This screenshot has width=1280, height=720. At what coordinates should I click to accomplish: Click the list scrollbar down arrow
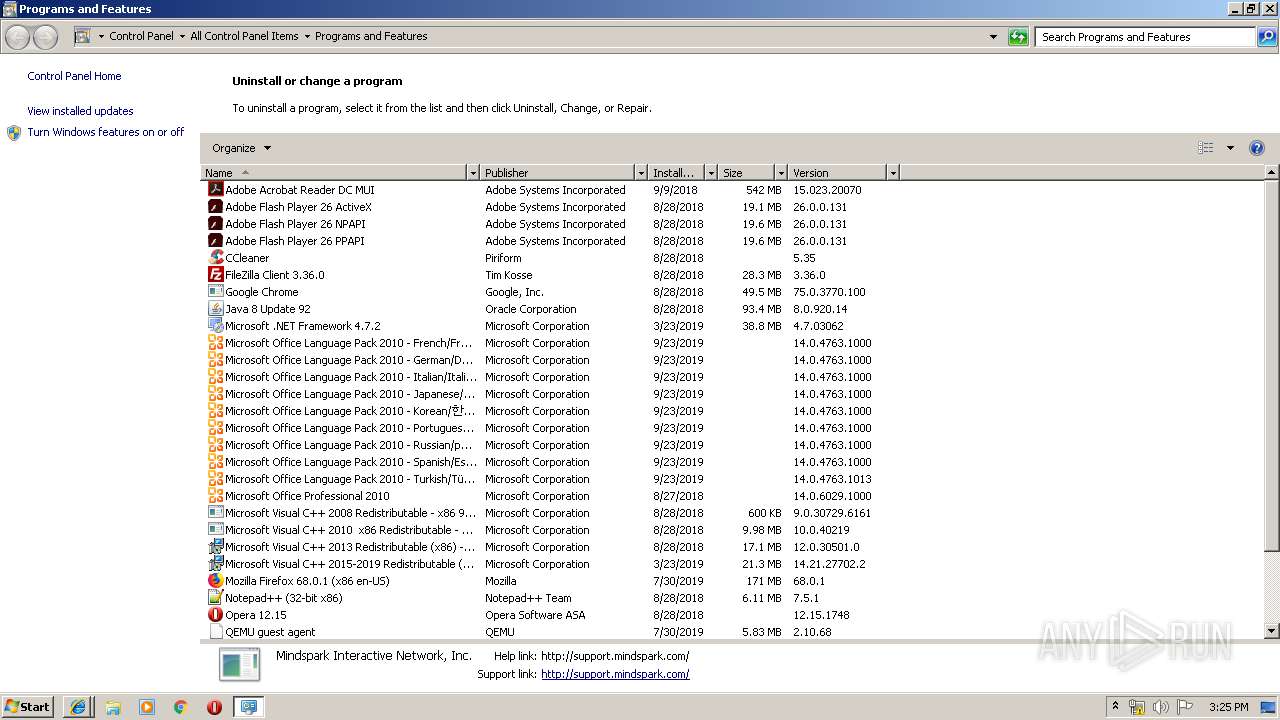pos(1272,631)
